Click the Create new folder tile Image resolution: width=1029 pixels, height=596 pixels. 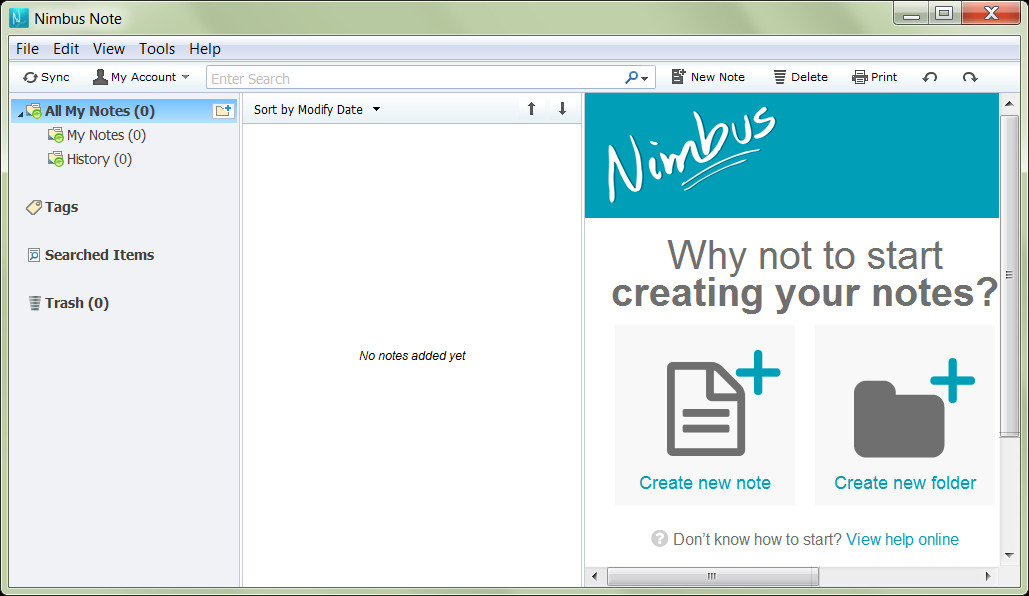pyautogui.click(x=905, y=415)
